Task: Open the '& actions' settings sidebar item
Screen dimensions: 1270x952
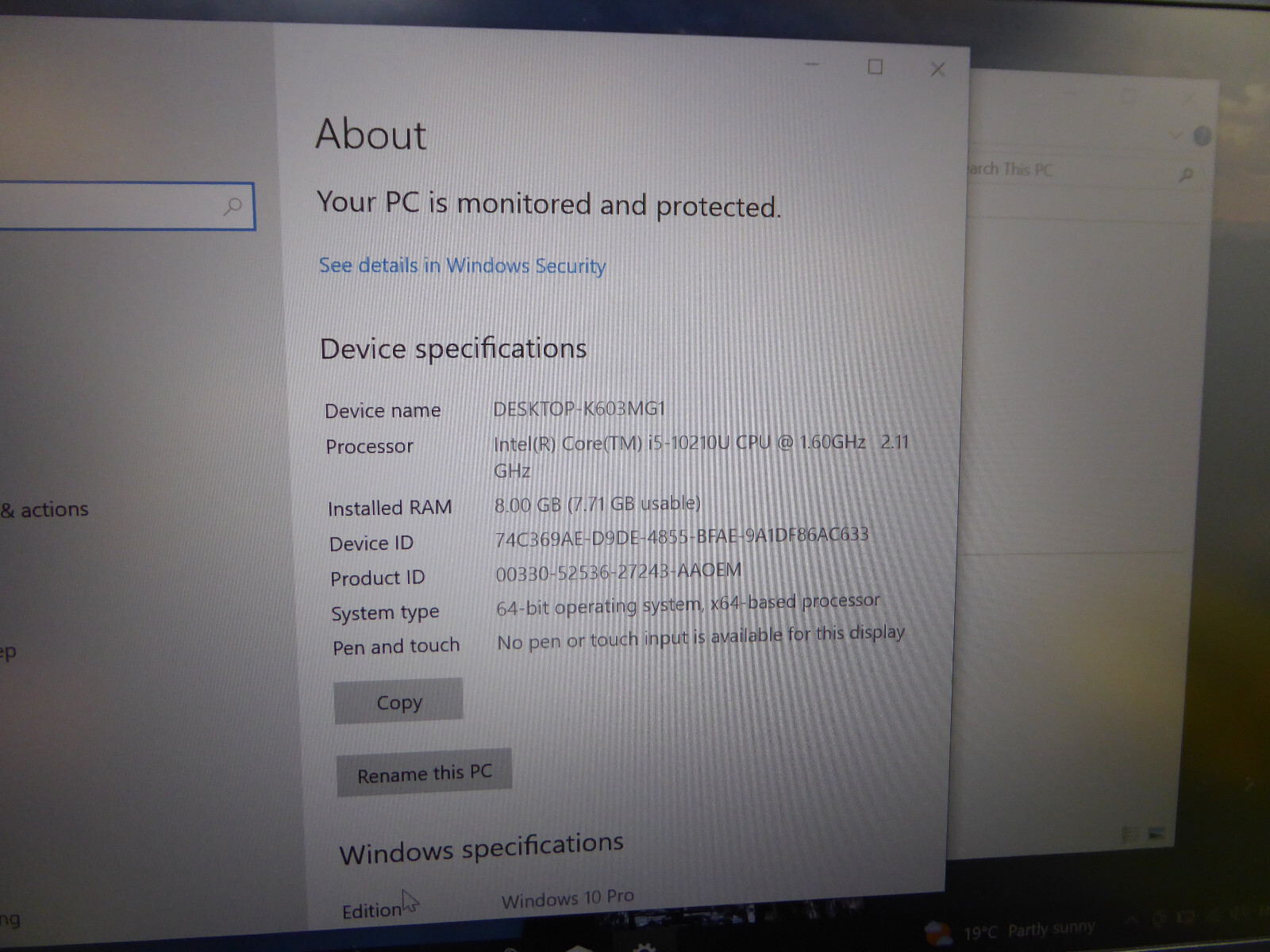Action: (44, 509)
